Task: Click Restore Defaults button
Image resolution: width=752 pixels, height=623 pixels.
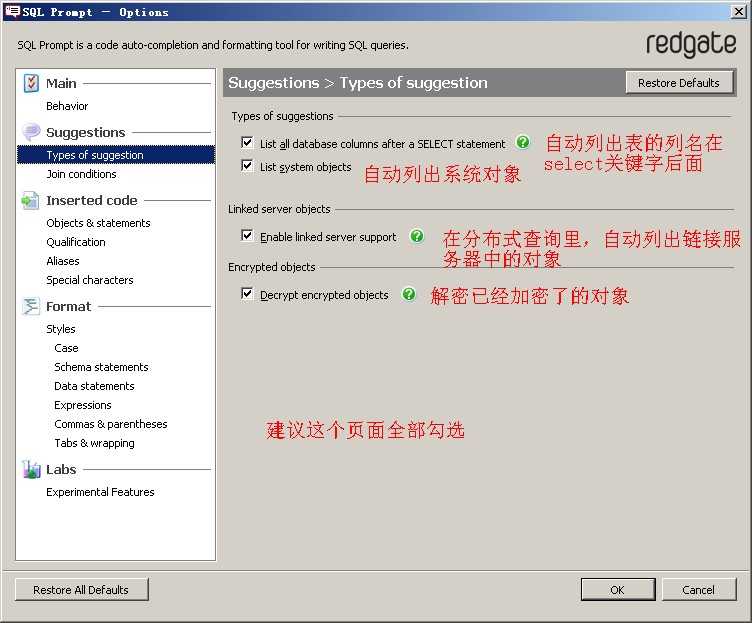Action: coord(679,82)
